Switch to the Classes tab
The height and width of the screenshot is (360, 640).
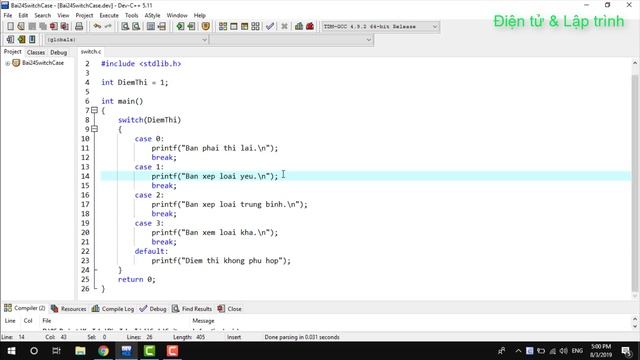pos(36,52)
